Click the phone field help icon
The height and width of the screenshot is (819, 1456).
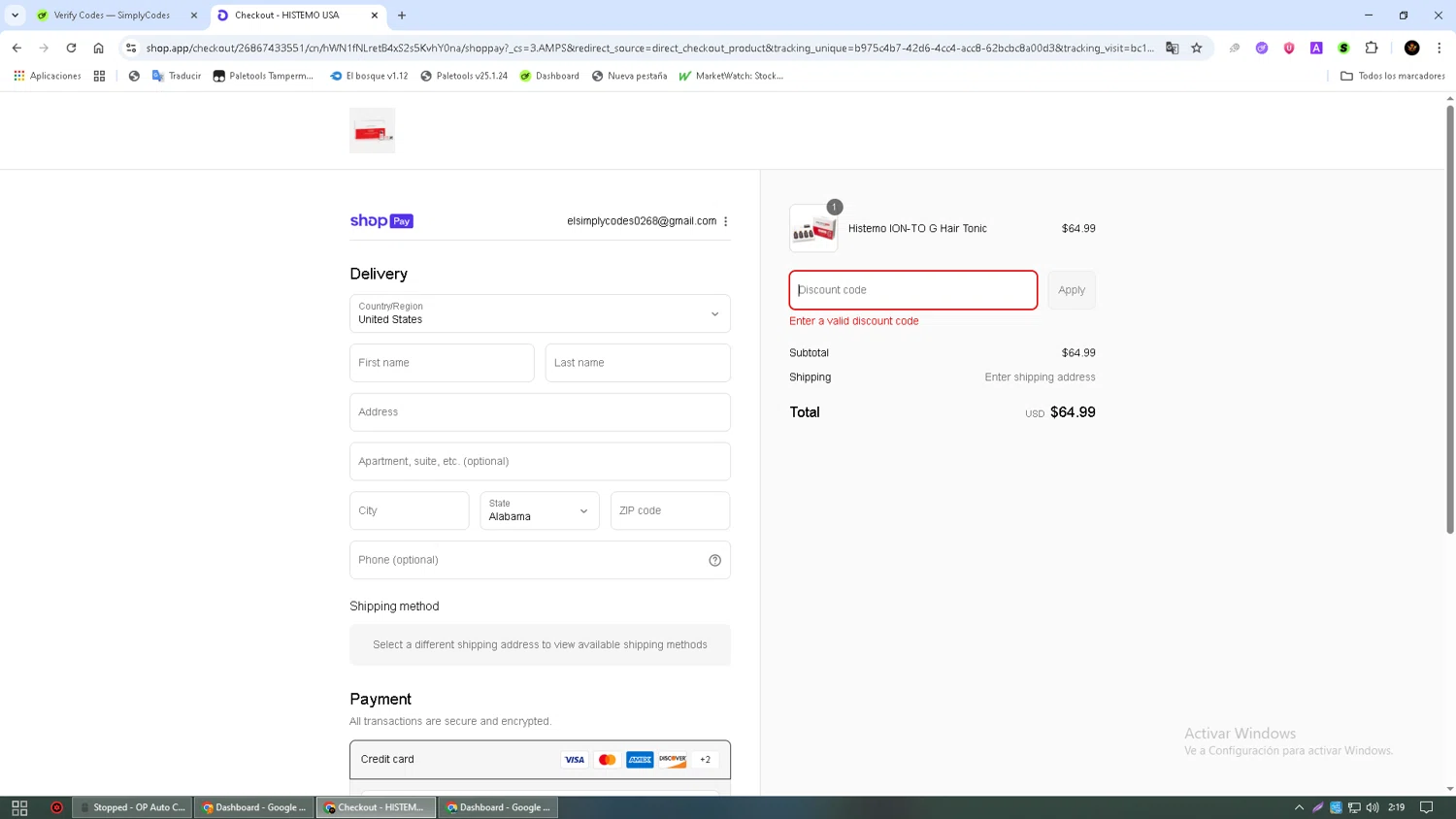pyautogui.click(x=715, y=560)
